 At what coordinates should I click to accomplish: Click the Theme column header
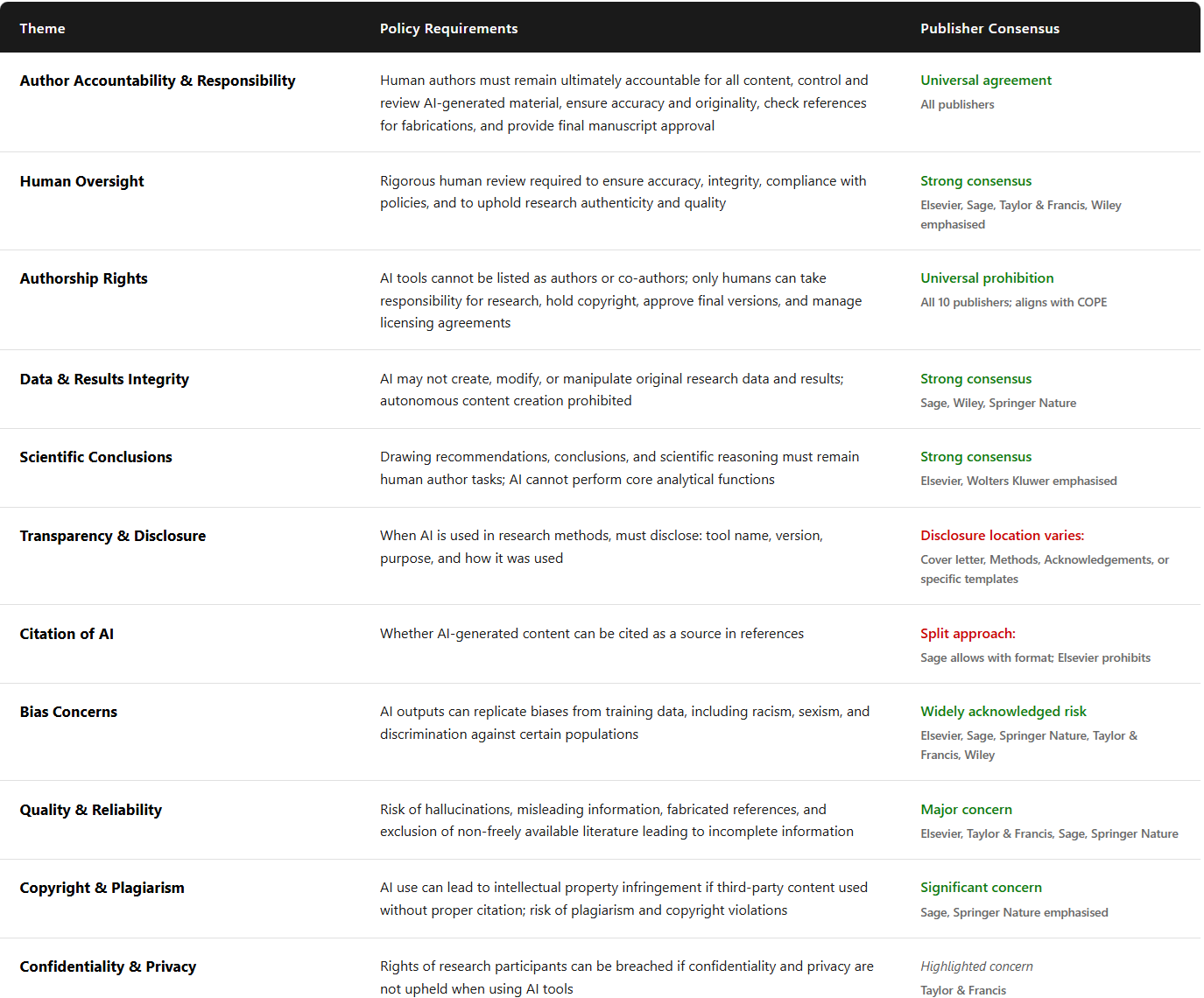[42, 29]
